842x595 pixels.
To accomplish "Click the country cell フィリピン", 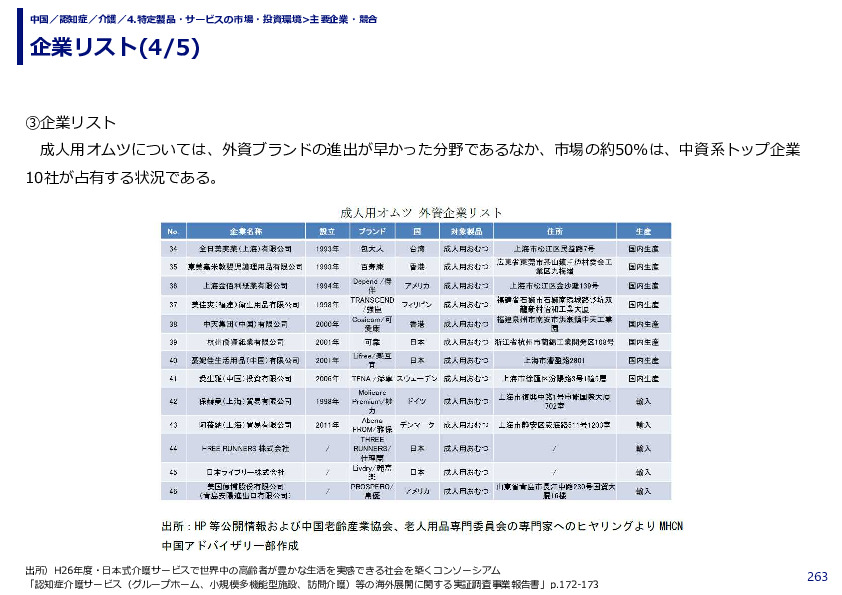I will pyautogui.click(x=417, y=304).
